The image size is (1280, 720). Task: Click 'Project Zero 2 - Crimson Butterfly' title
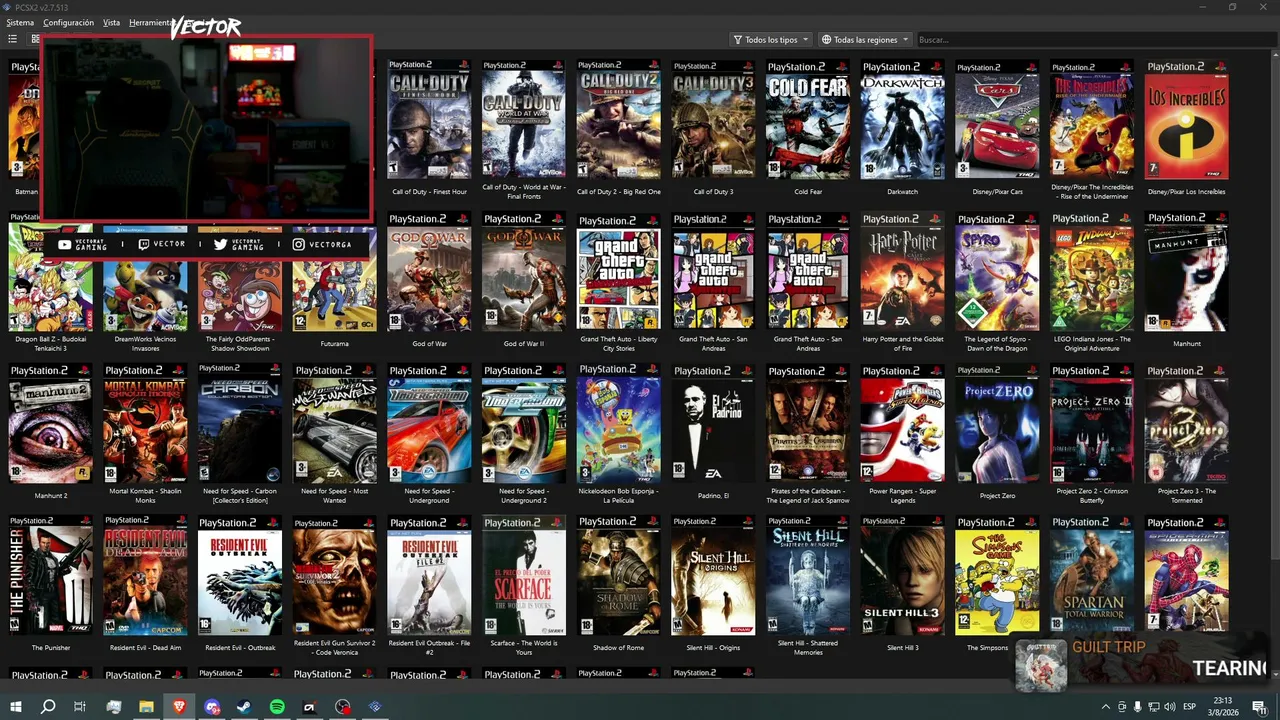coord(1092,496)
